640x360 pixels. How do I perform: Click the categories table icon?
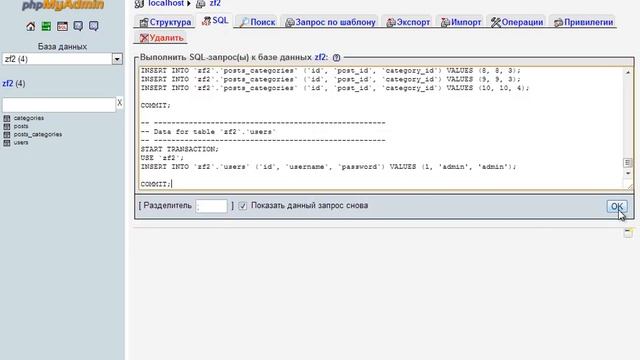[x=7, y=118]
